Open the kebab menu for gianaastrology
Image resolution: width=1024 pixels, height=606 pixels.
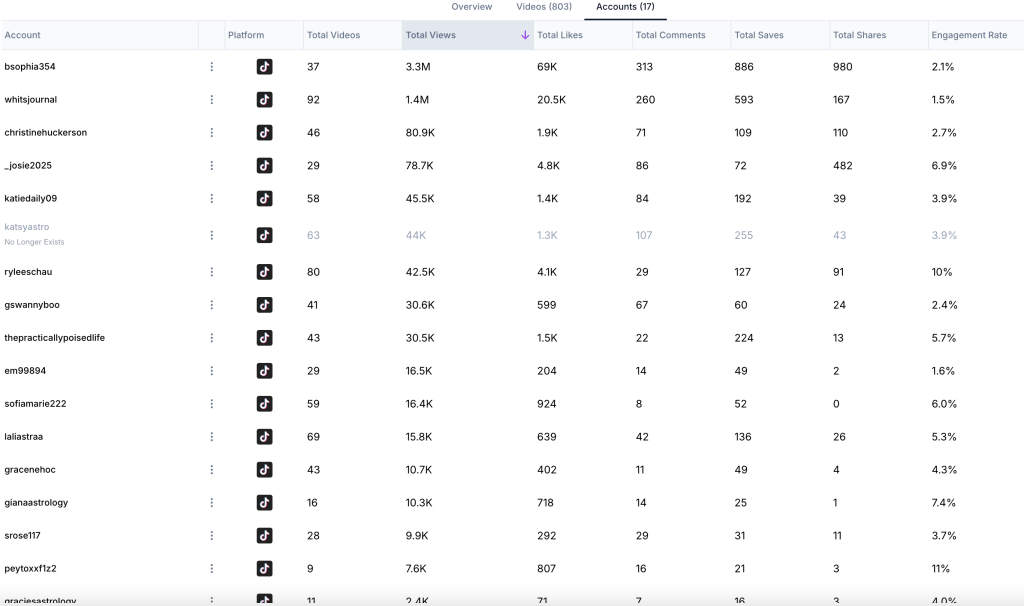click(211, 503)
